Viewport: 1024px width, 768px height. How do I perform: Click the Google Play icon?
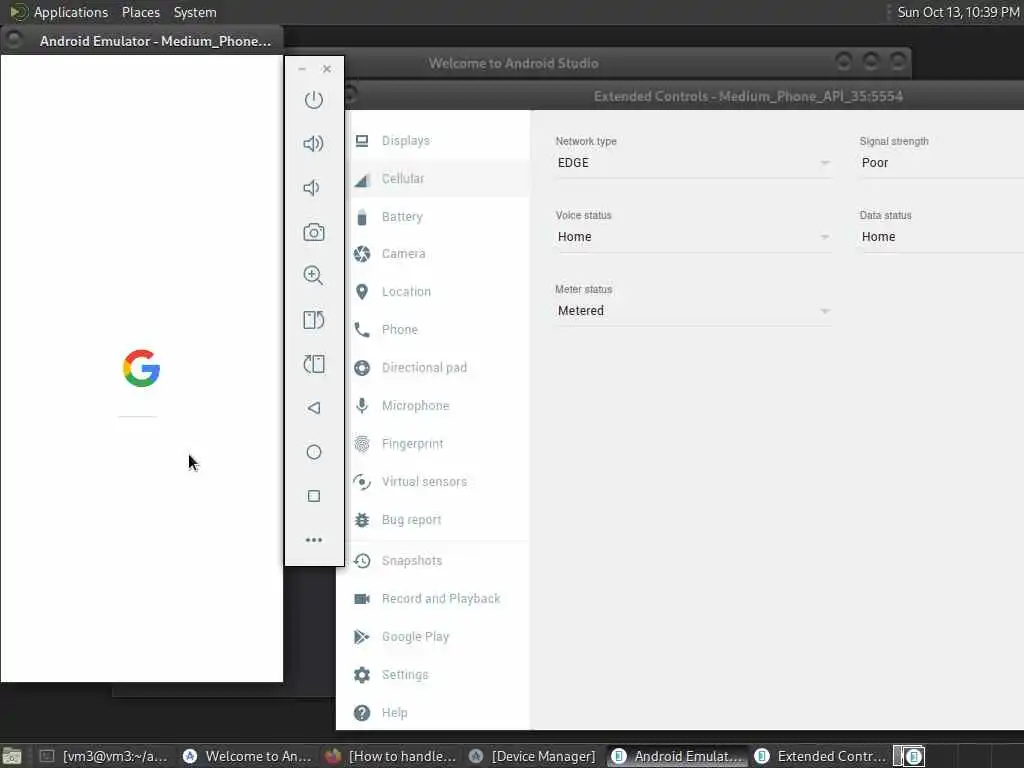click(362, 637)
